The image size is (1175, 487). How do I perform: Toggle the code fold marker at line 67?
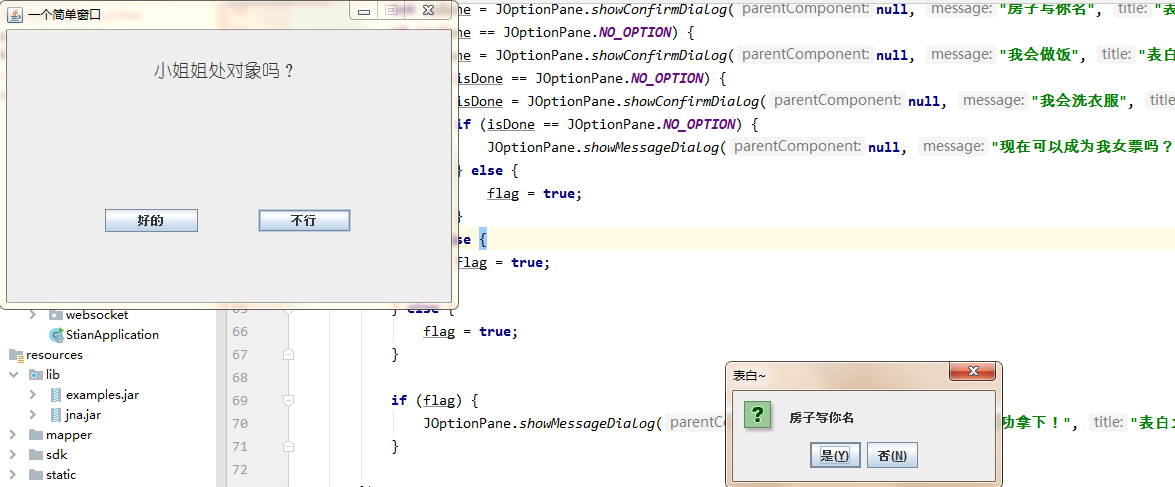point(289,354)
